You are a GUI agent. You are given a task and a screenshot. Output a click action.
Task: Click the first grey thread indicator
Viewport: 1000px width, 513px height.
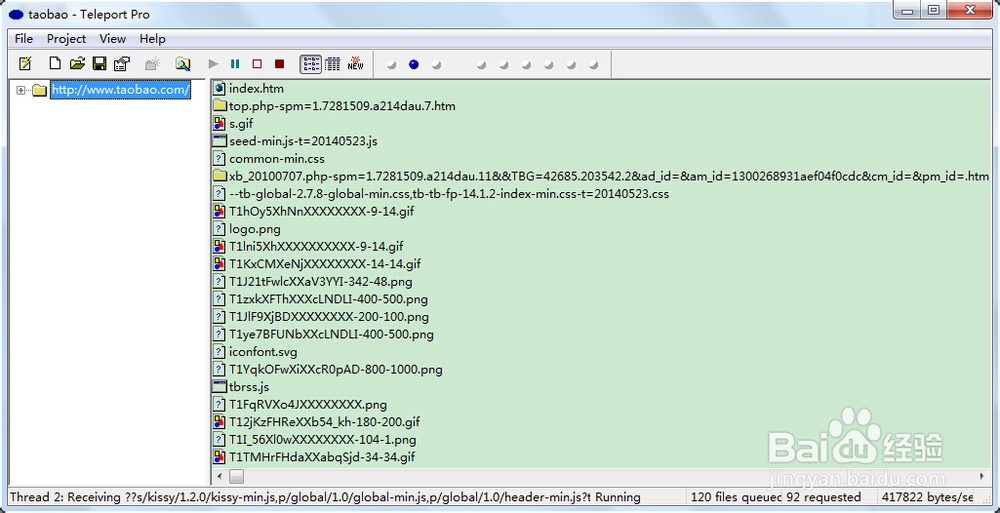pos(392,64)
